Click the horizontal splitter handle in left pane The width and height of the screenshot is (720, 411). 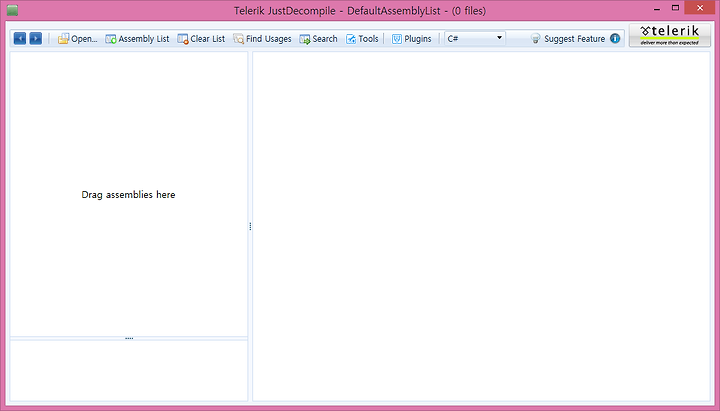(x=129, y=338)
